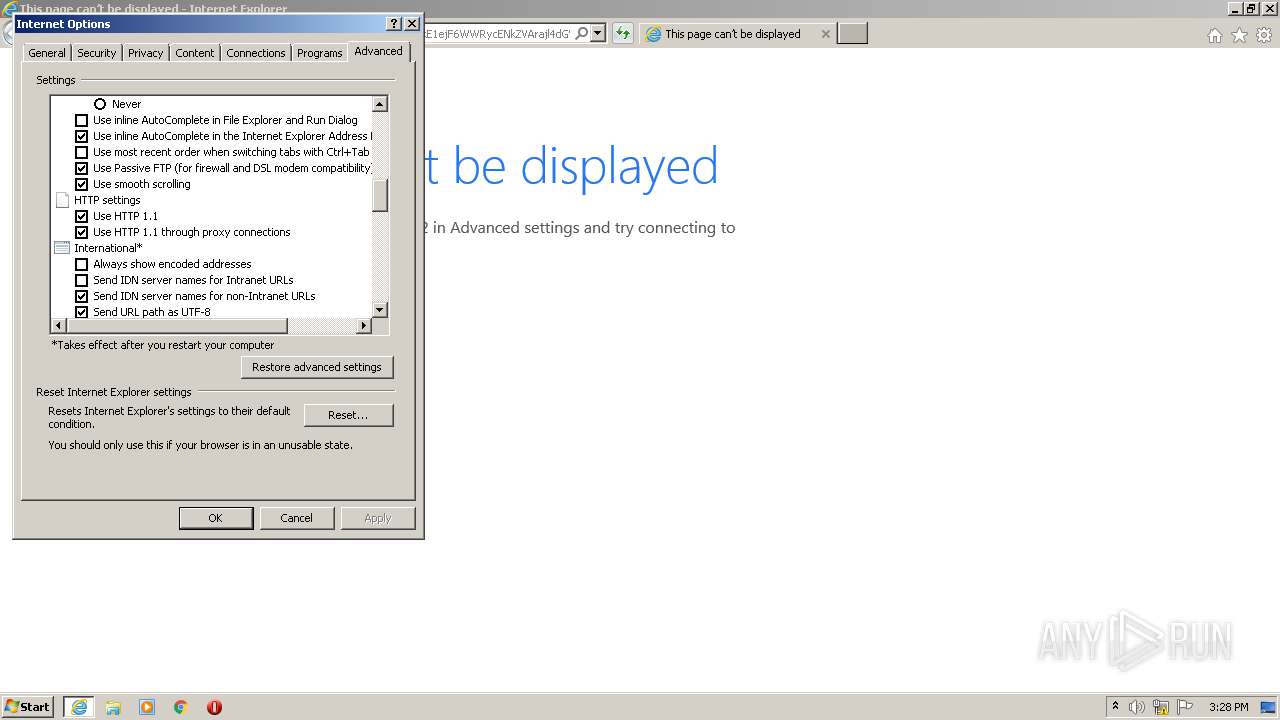The width and height of the screenshot is (1280, 720).
Task: Select the Content tab
Action: [x=195, y=53]
